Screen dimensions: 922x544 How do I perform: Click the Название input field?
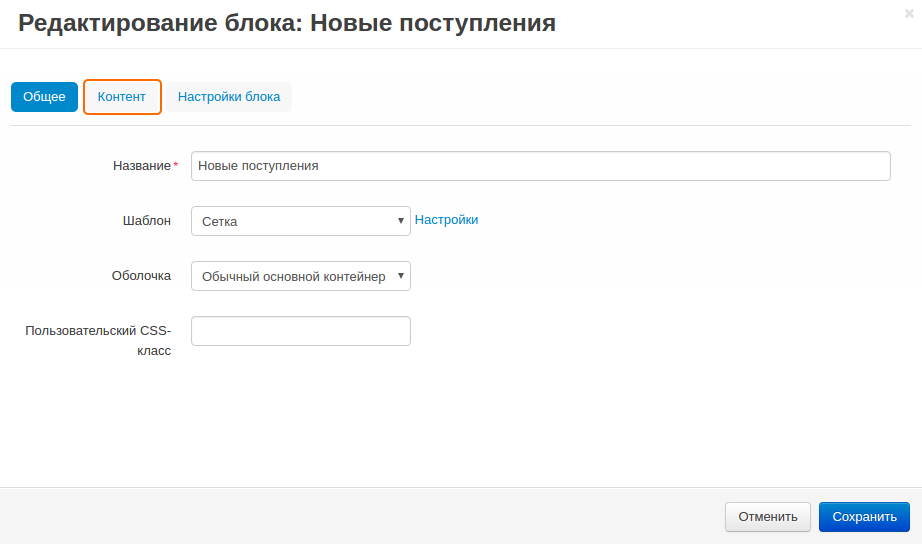point(540,166)
